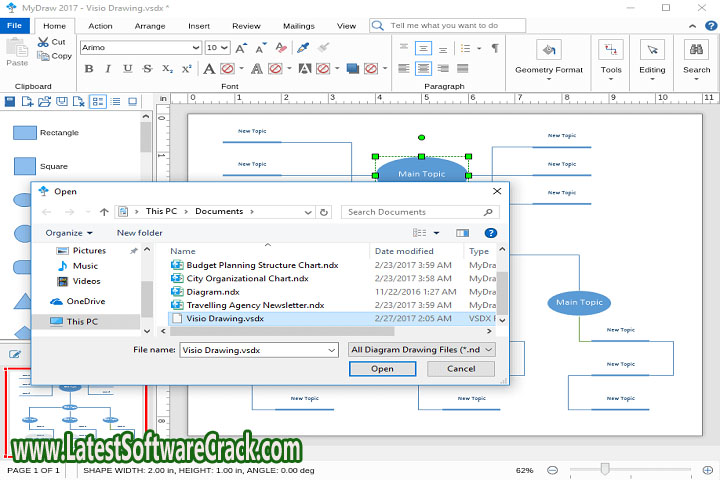This screenshot has width=720, height=480.
Task: Switch to the Insert tab
Action: click(x=199, y=26)
